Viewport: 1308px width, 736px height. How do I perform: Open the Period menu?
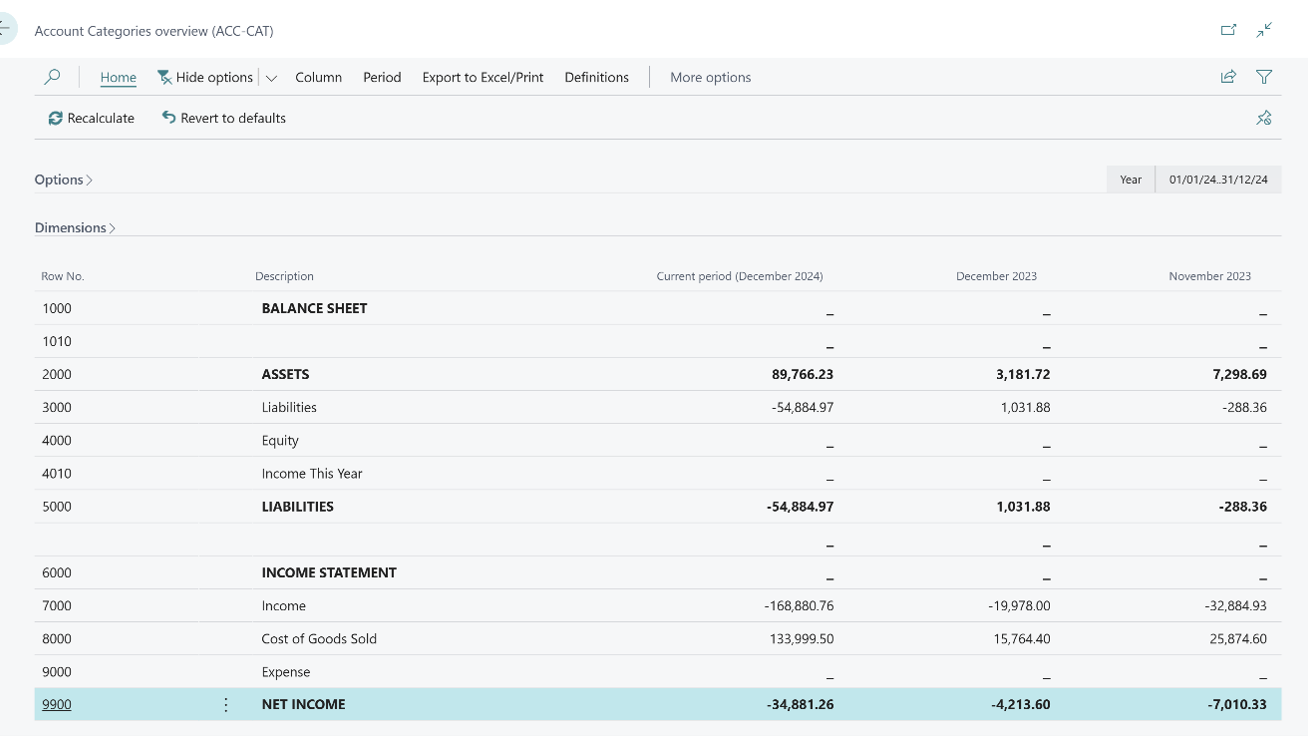(382, 77)
